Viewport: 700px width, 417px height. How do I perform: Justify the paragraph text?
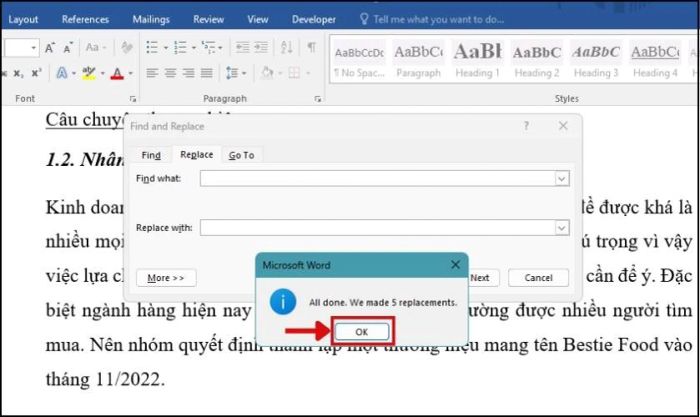pos(206,73)
